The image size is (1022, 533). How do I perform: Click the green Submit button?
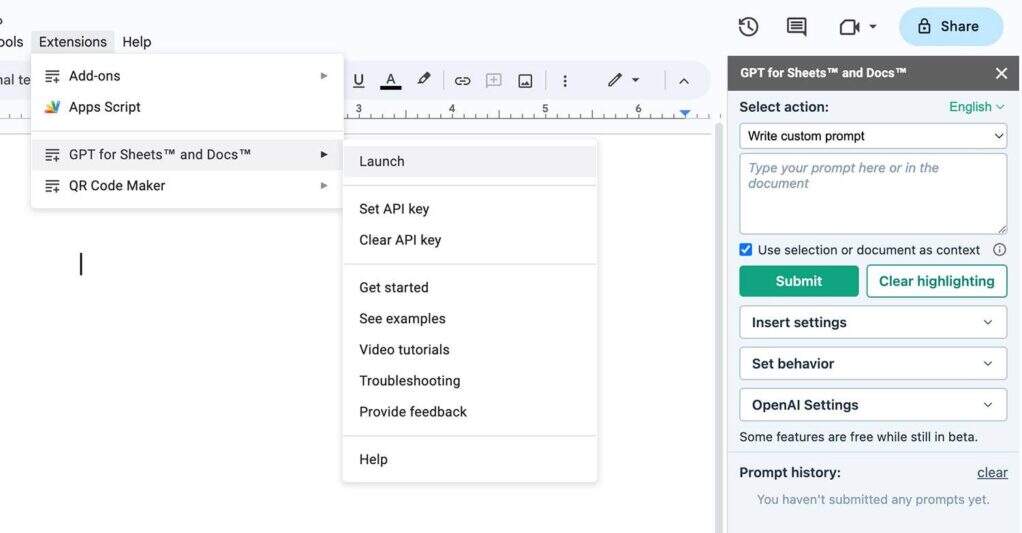(x=798, y=281)
